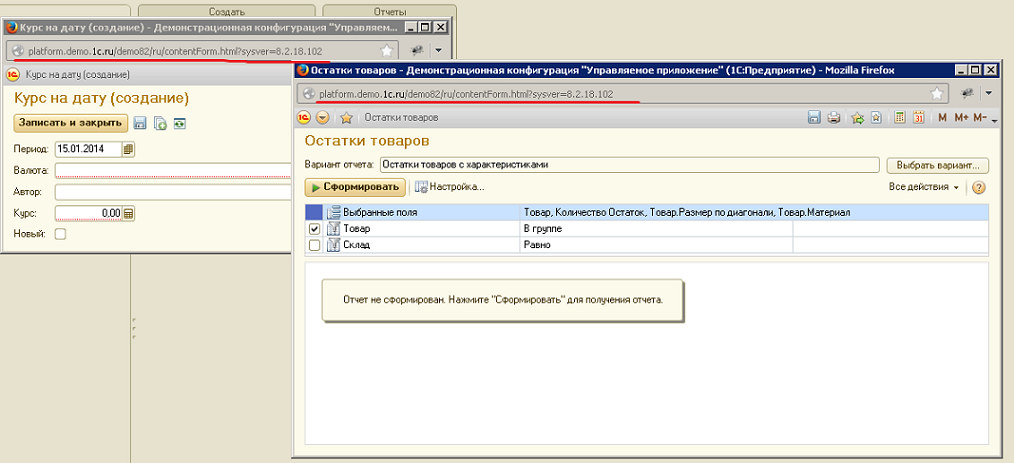Click the Вариант отчета field

coord(629,165)
